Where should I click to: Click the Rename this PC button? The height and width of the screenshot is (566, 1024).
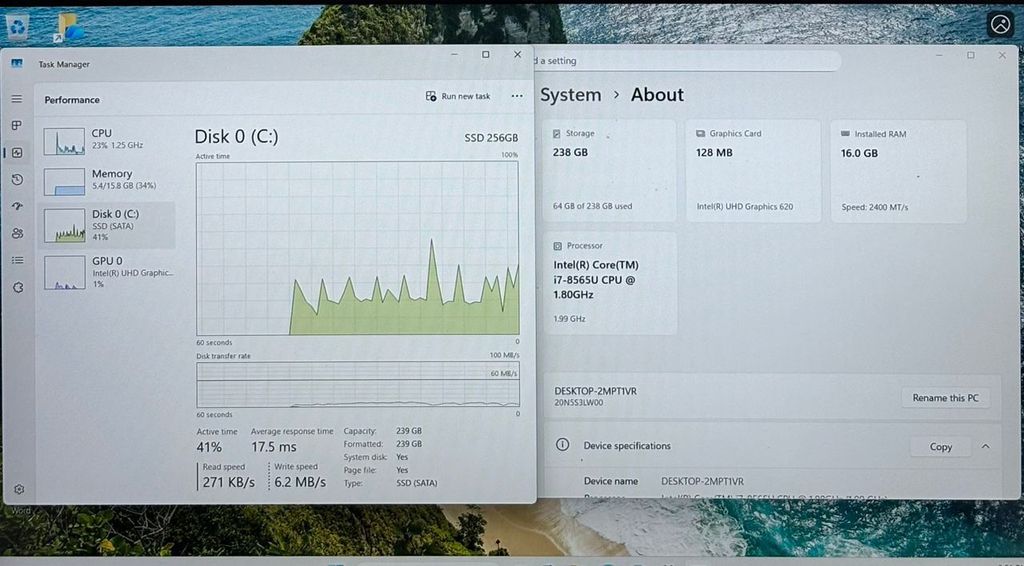point(945,398)
